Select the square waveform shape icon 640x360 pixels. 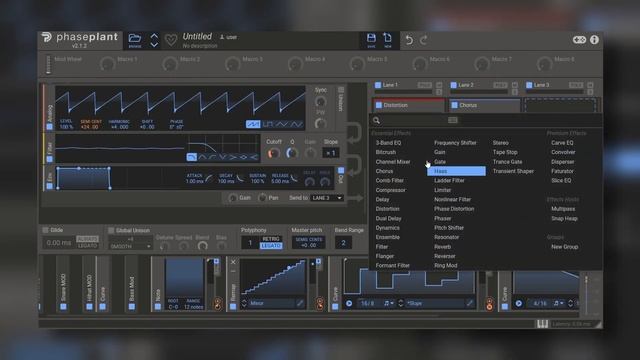tap(268, 124)
